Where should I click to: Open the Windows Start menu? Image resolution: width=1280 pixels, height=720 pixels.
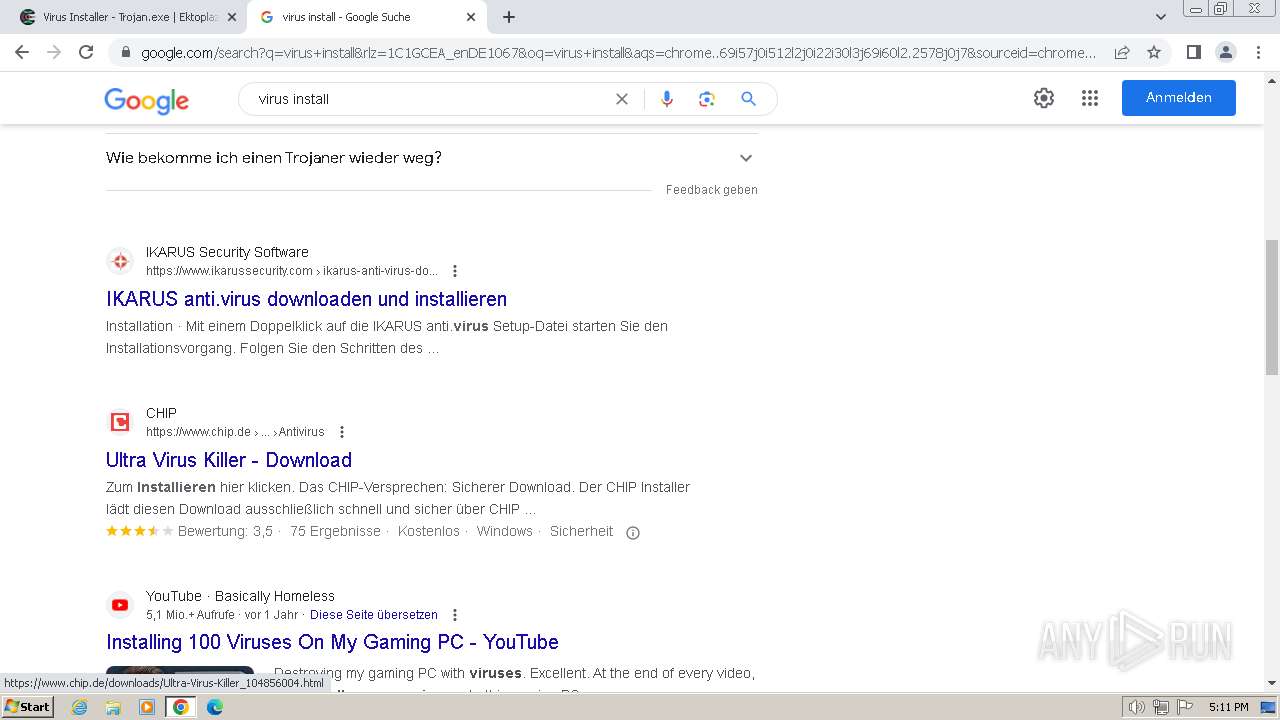[x=28, y=707]
